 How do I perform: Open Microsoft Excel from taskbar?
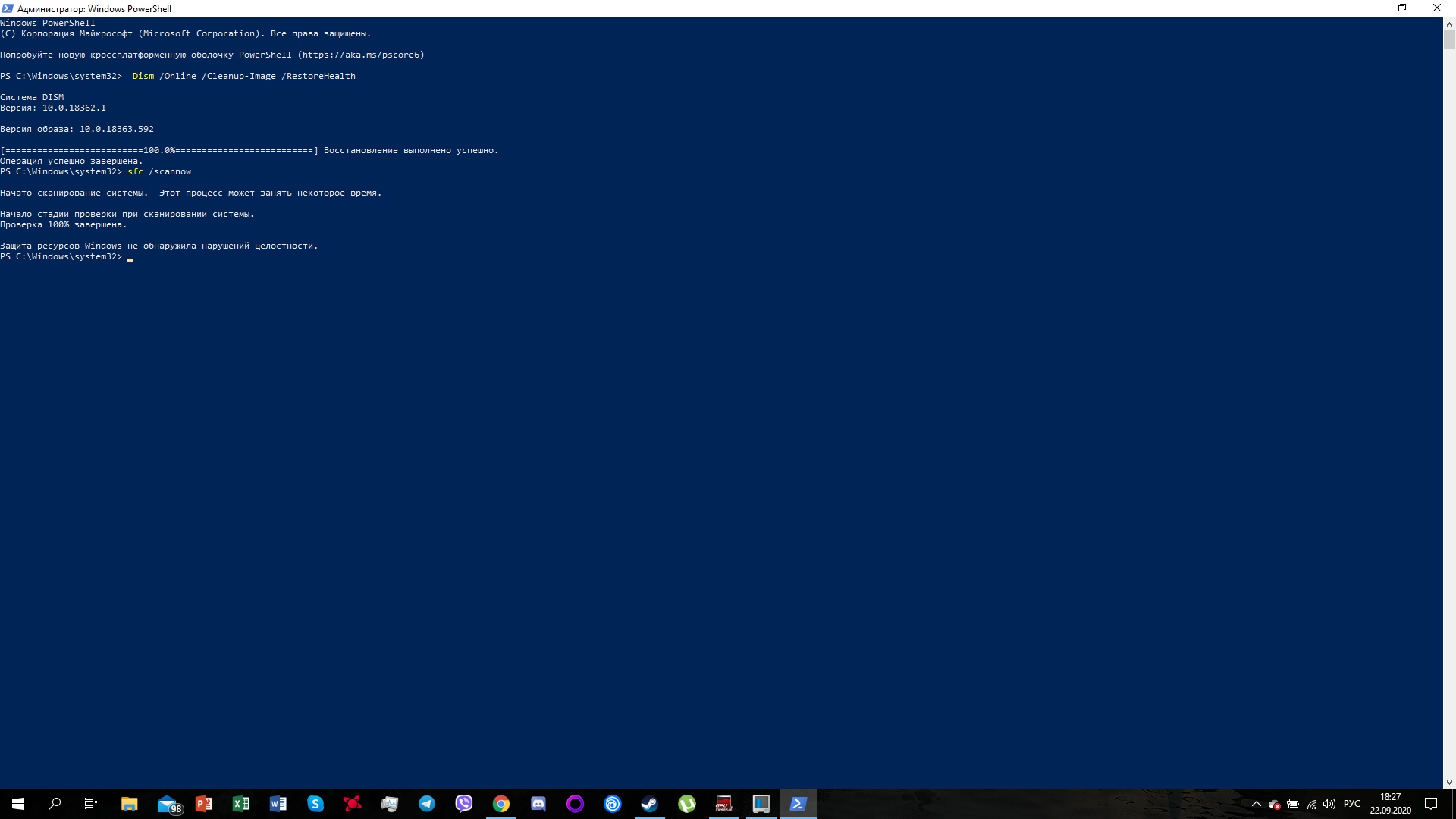[x=241, y=804]
